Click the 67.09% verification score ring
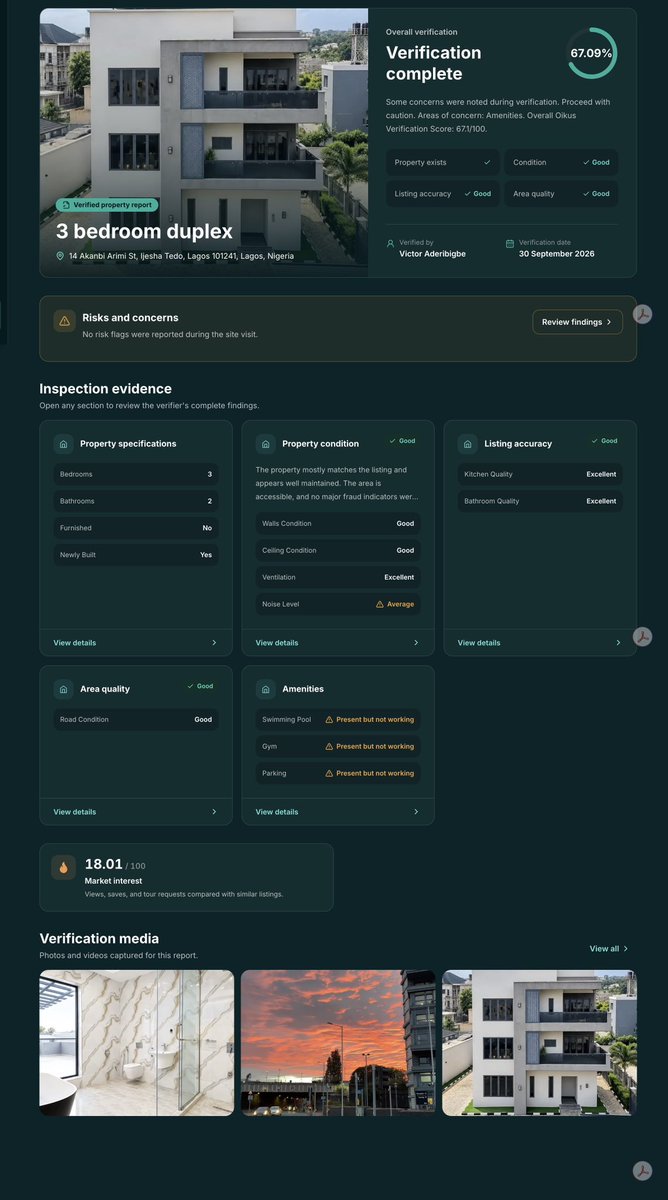 (x=591, y=53)
